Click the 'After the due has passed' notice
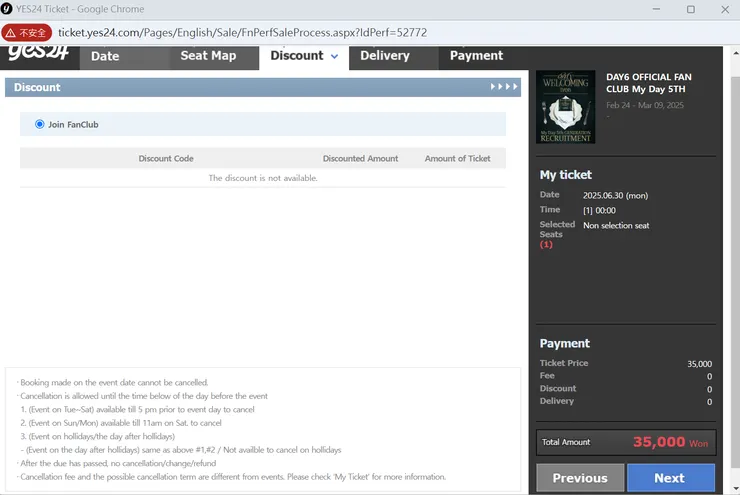The width and height of the screenshot is (740, 495). coord(117,463)
